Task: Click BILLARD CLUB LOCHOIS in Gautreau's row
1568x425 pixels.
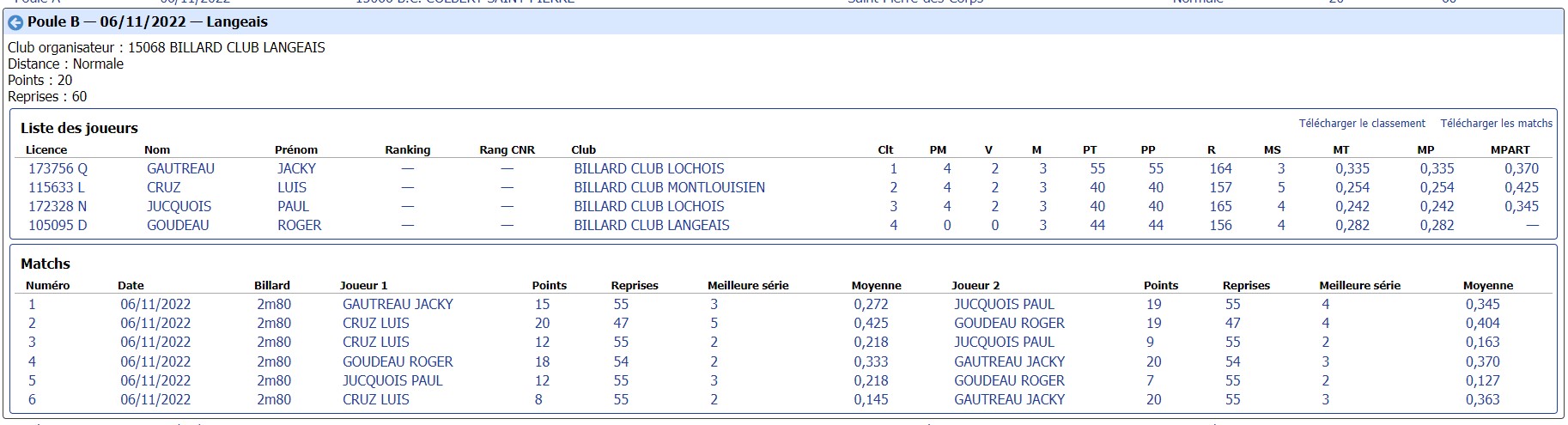Action: [x=648, y=169]
